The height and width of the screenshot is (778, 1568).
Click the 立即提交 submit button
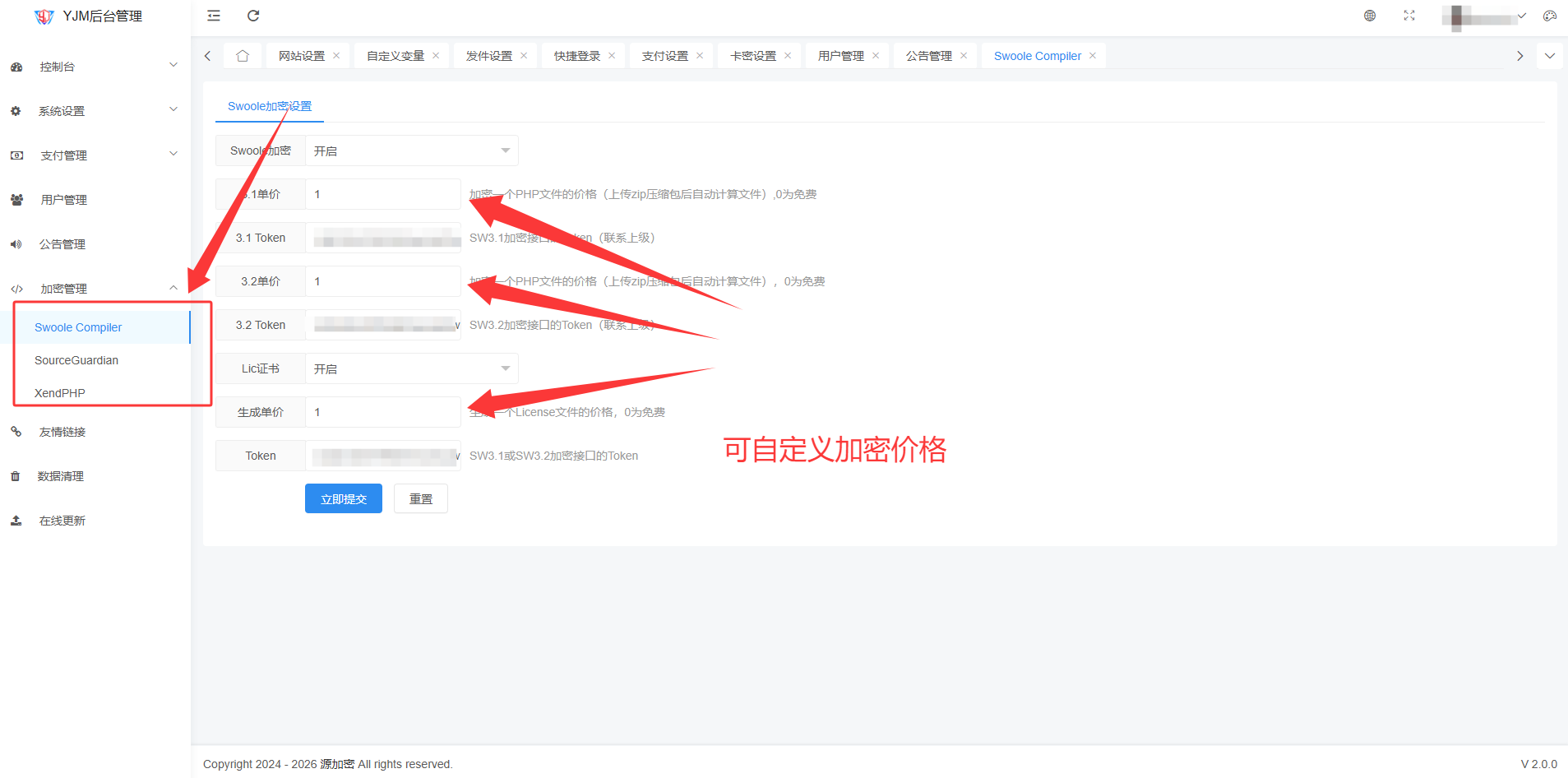click(x=343, y=499)
